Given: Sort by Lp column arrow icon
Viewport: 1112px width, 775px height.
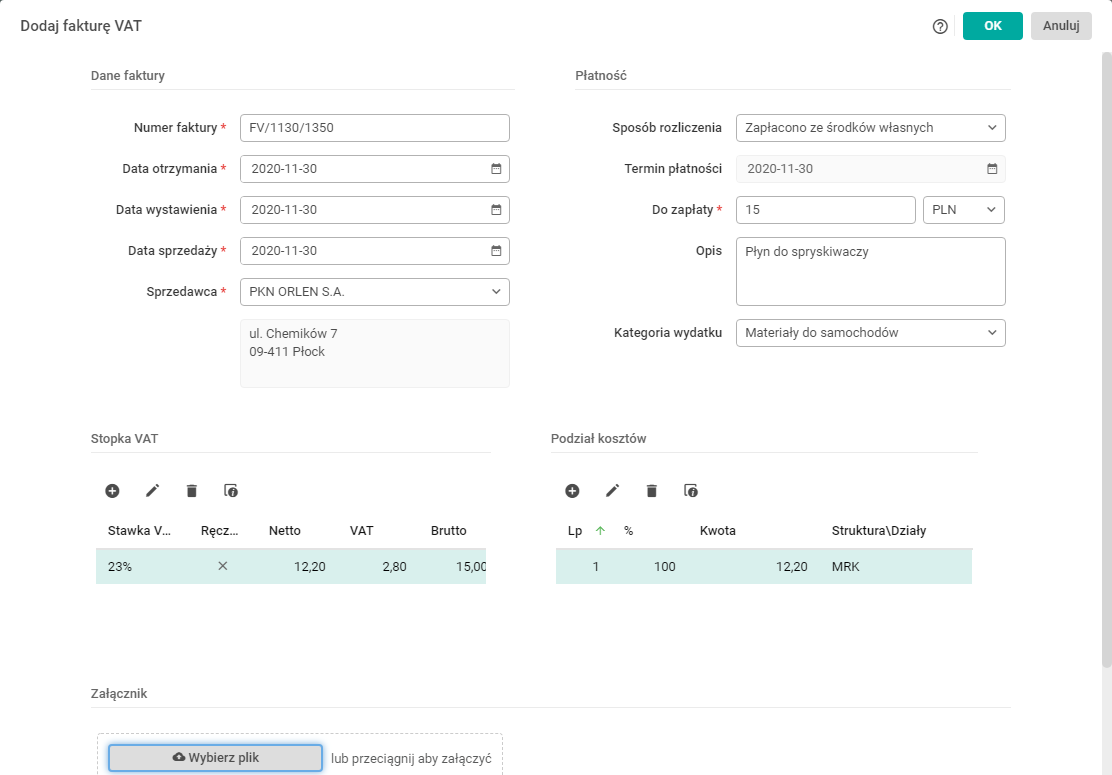Looking at the screenshot, I should click(600, 530).
